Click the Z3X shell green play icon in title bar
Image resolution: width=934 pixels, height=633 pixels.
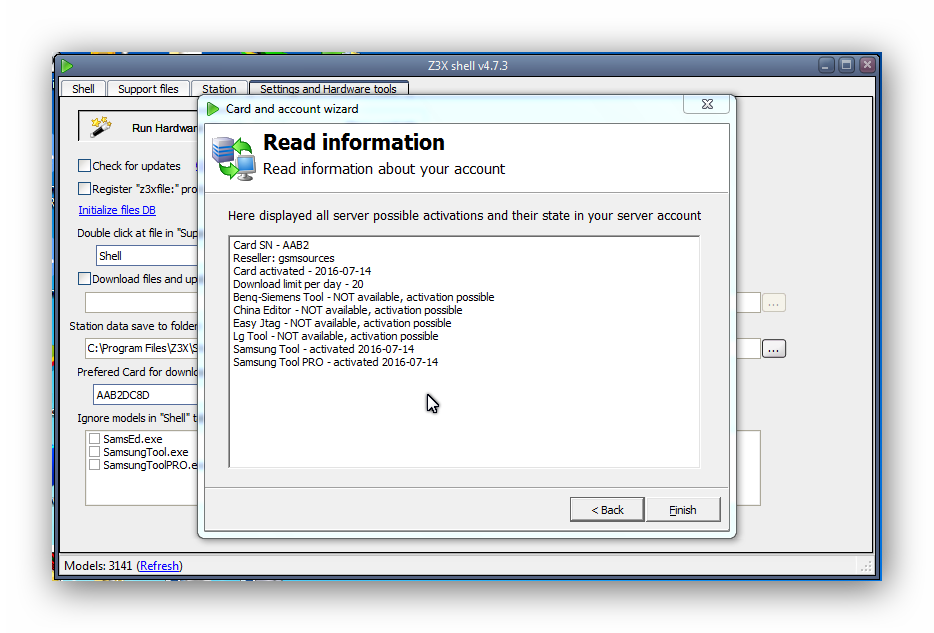point(67,66)
